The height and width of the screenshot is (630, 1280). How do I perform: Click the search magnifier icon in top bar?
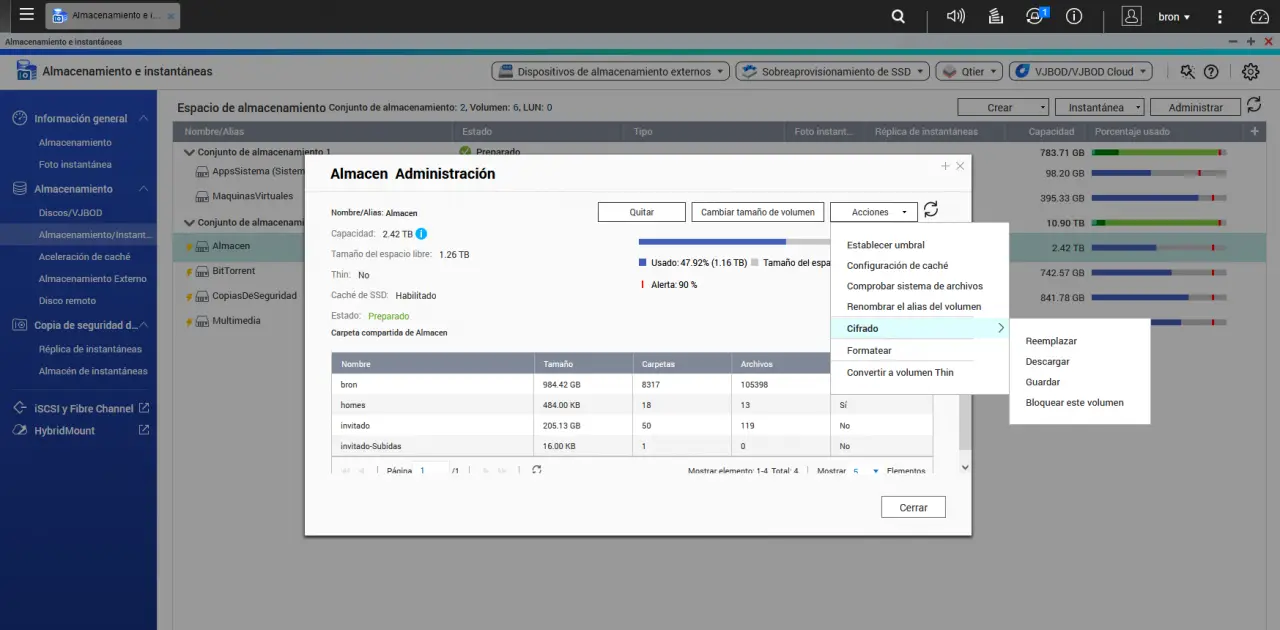pos(898,16)
